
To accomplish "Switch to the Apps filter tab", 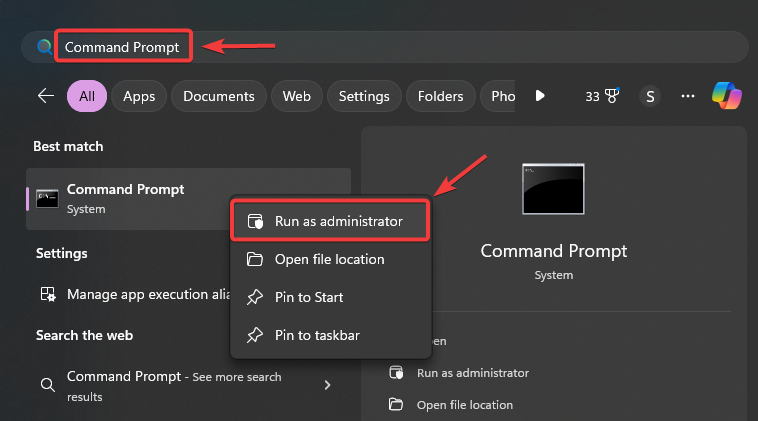I will [139, 96].
